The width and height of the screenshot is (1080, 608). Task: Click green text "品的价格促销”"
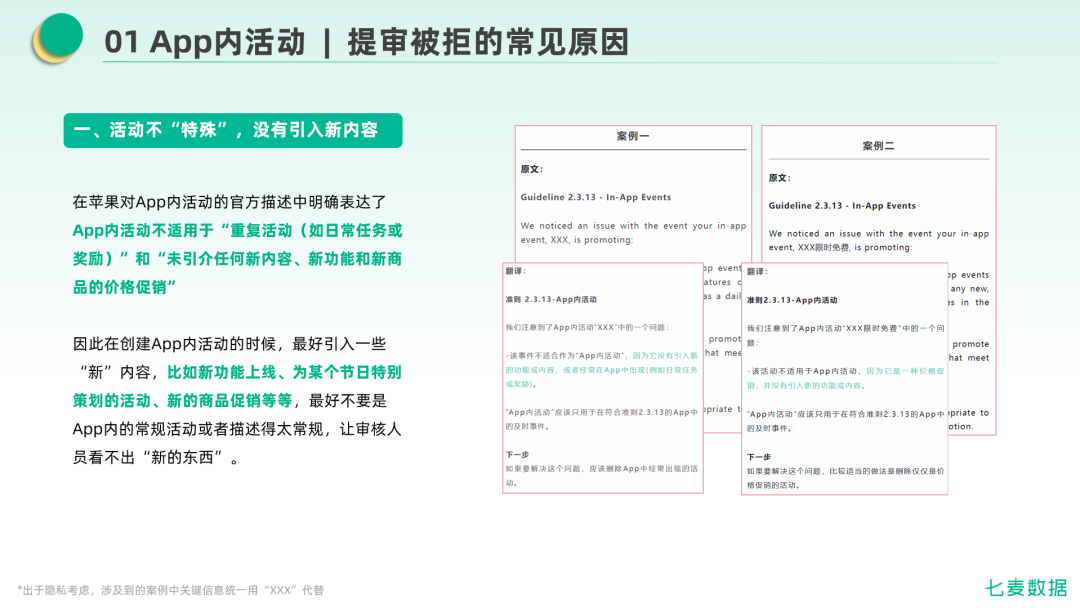click(124, 287)
